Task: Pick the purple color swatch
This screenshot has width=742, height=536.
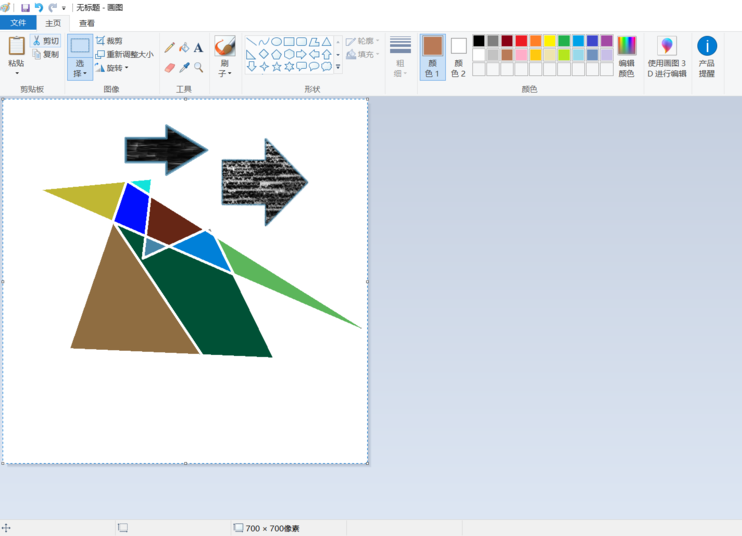Action: pyautogui.click(x=607, y=41)
